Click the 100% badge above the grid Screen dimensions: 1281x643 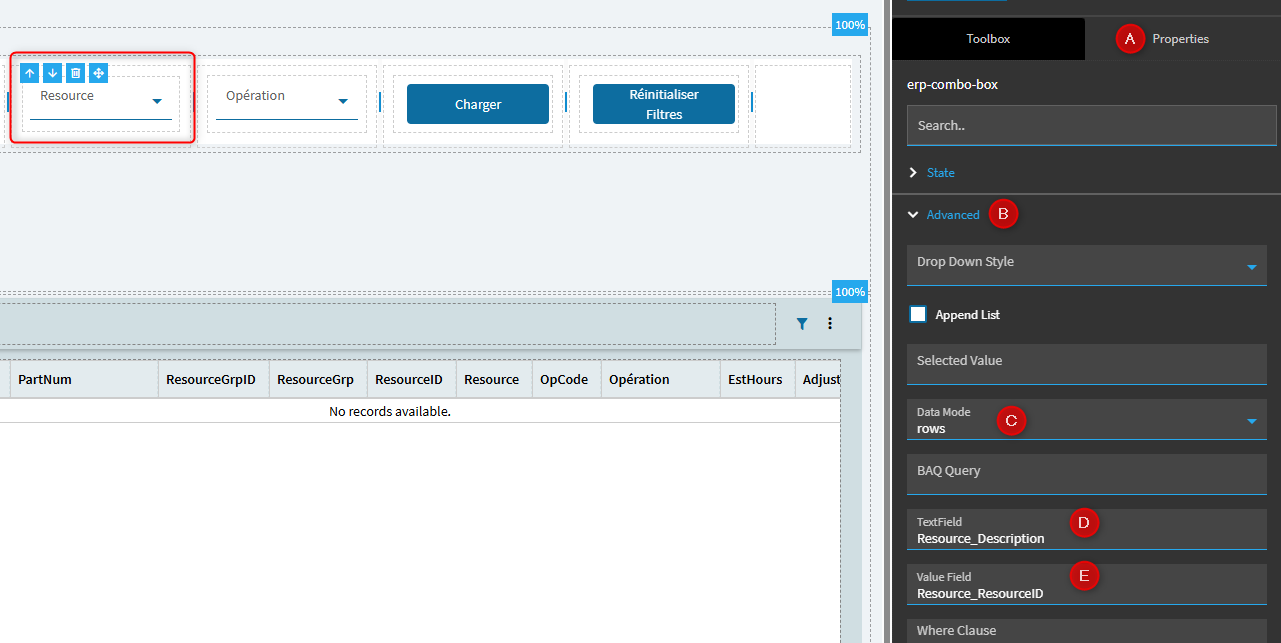pyautogui.click(x=850, y=292)
